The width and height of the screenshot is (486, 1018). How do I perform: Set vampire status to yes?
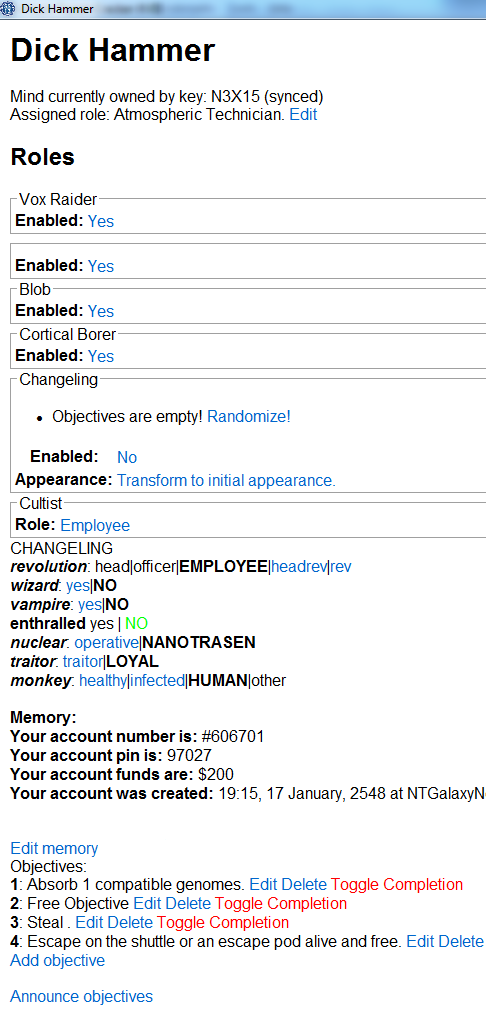point(90,604)
